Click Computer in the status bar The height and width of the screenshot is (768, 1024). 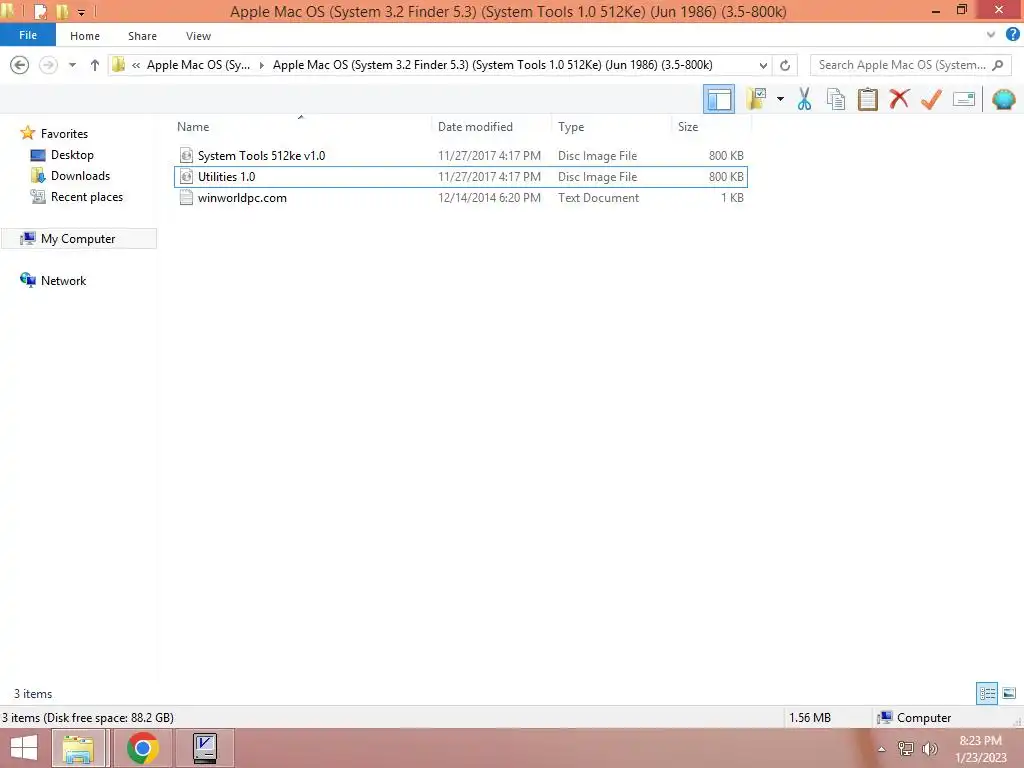click(x=914, y=717)
